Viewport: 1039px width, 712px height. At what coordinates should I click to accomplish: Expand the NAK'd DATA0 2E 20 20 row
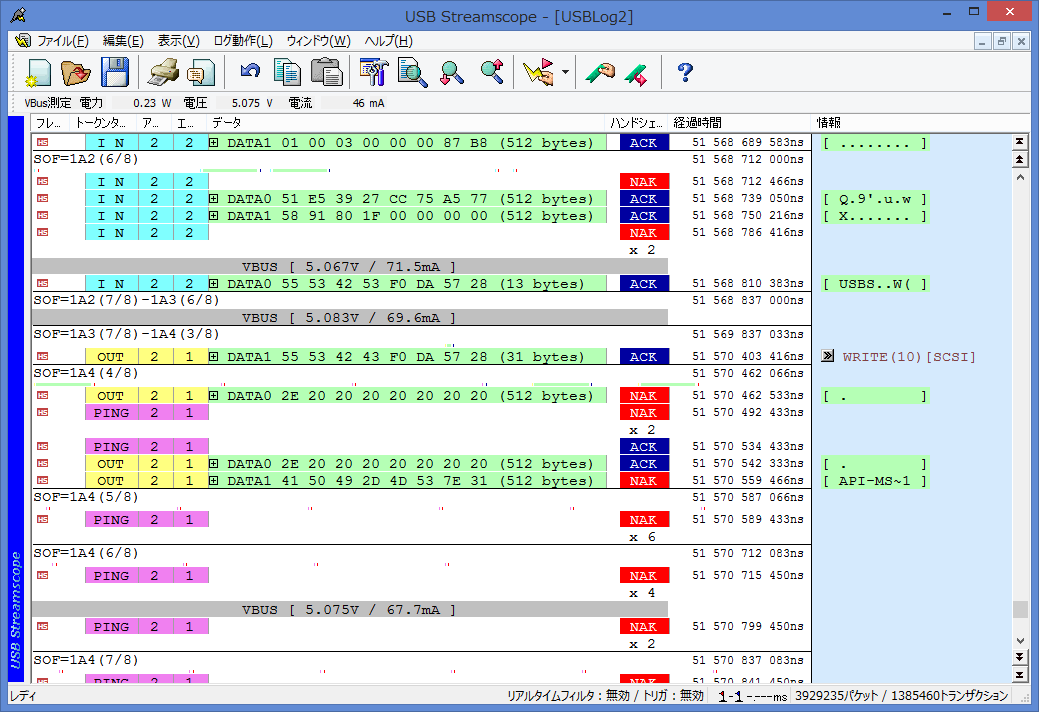point(213,395)
